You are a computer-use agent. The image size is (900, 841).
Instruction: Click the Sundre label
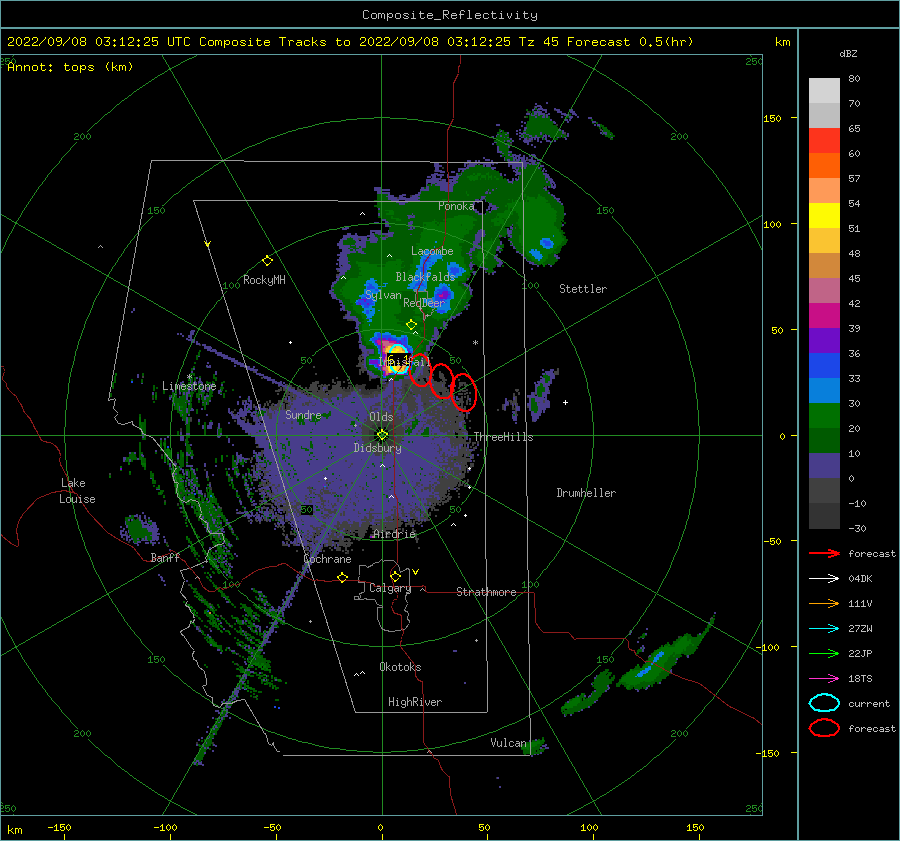click(303, 414)
